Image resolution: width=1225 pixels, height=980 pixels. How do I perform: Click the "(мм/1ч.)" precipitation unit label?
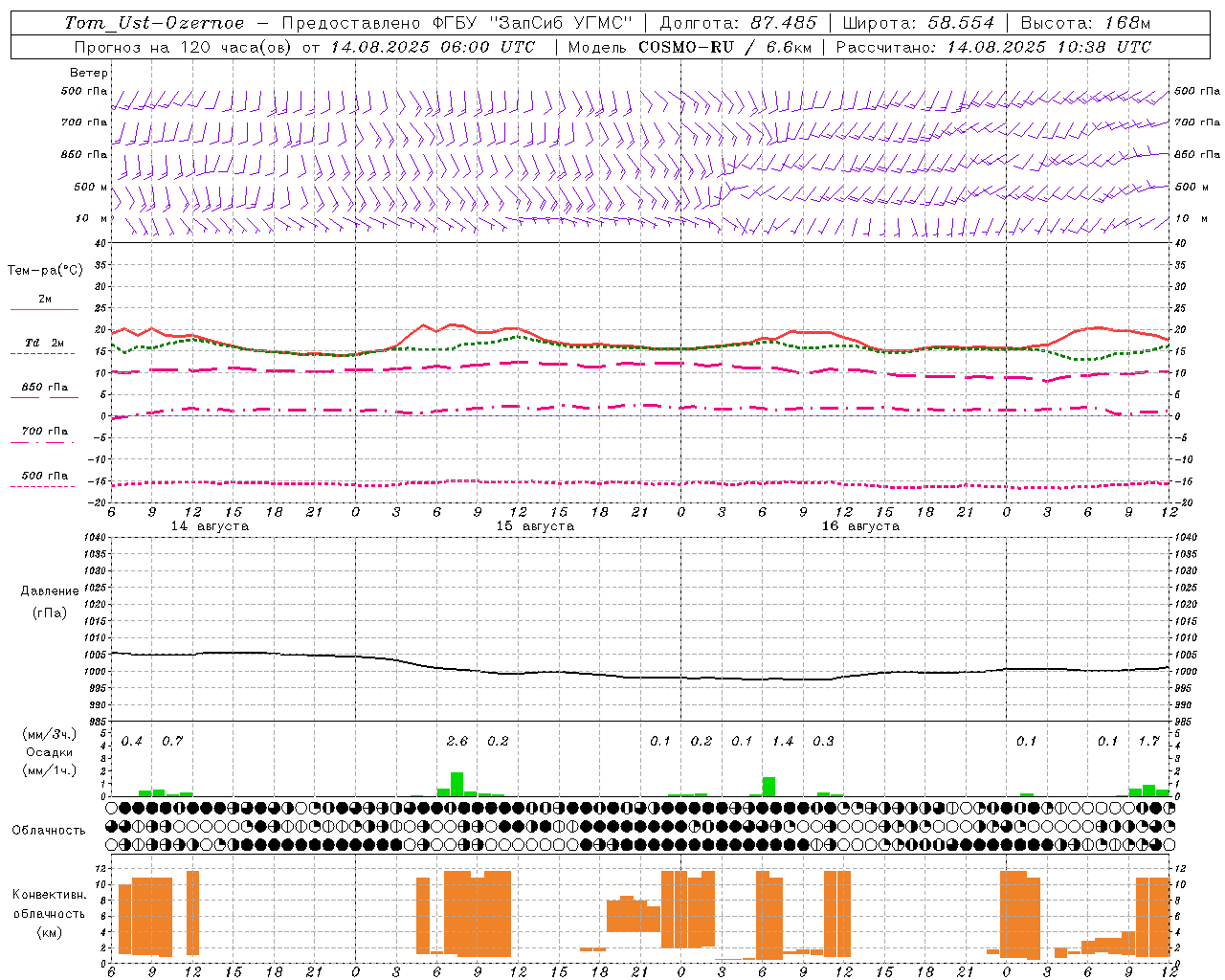pyautogui.click(x=50, y=770)
